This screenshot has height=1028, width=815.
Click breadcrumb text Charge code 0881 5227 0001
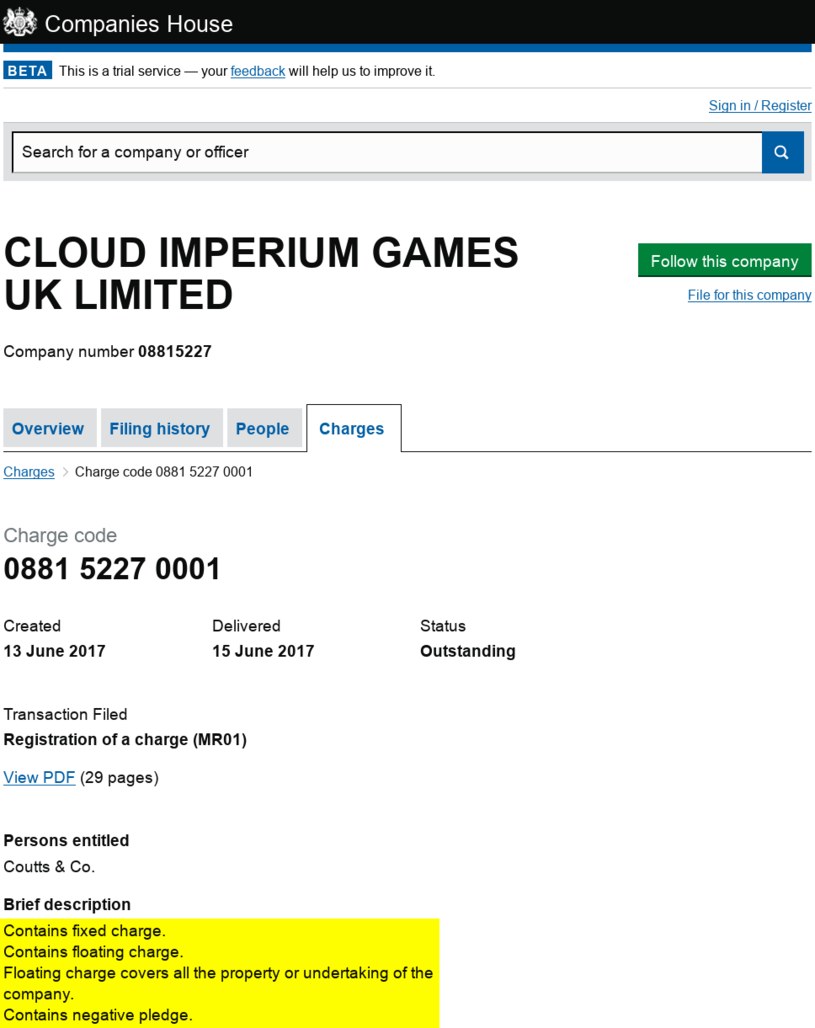(x=163, y=472)
